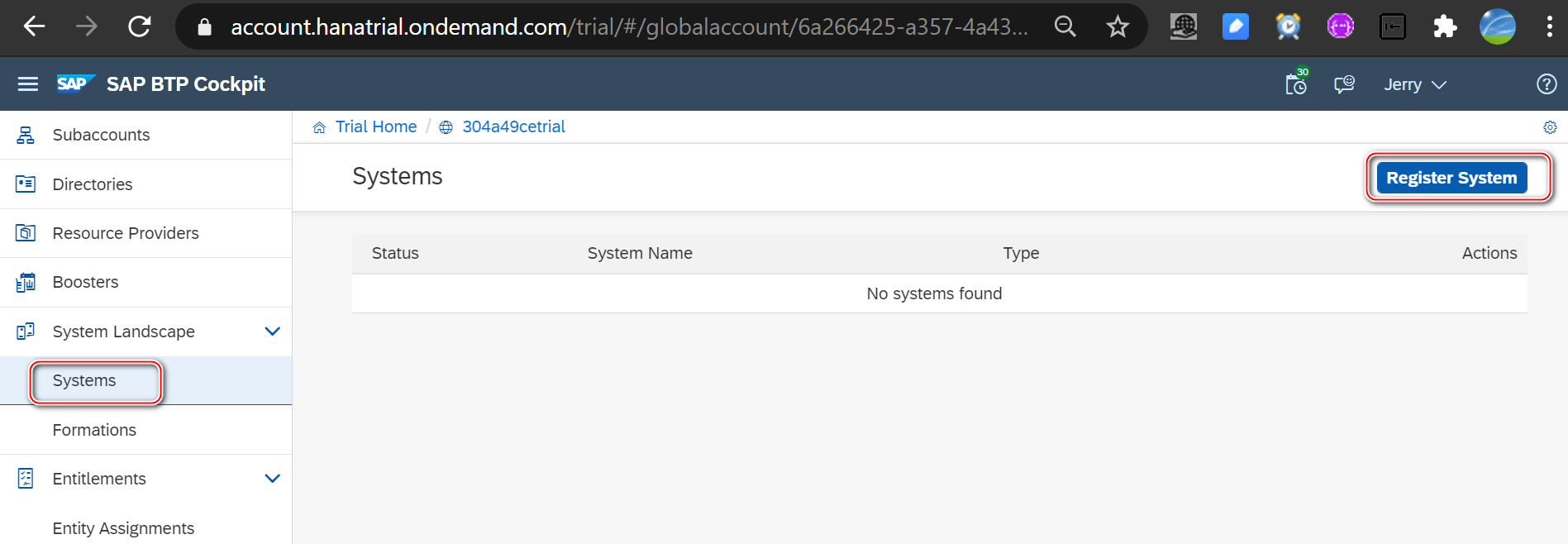Click the Entitlements checklist icon

(x=26, y=478)
